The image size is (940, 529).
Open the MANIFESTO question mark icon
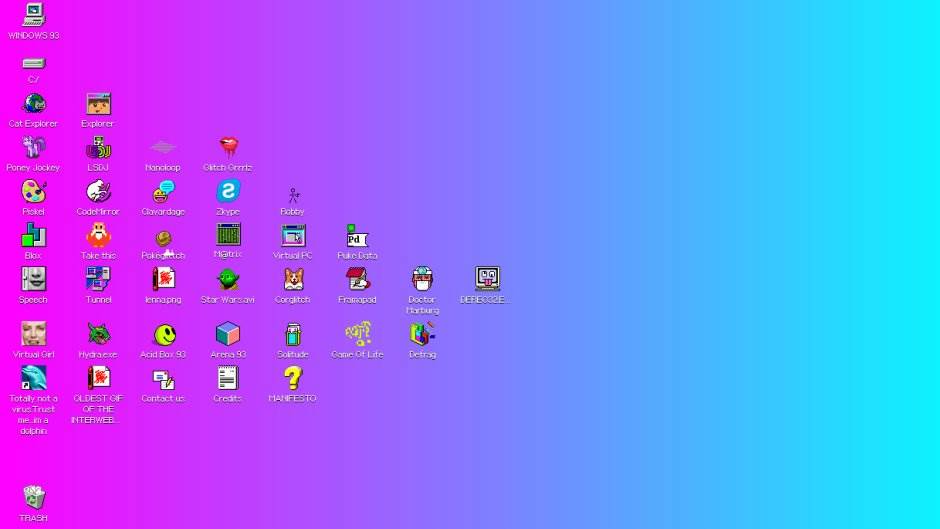point(292,378)
